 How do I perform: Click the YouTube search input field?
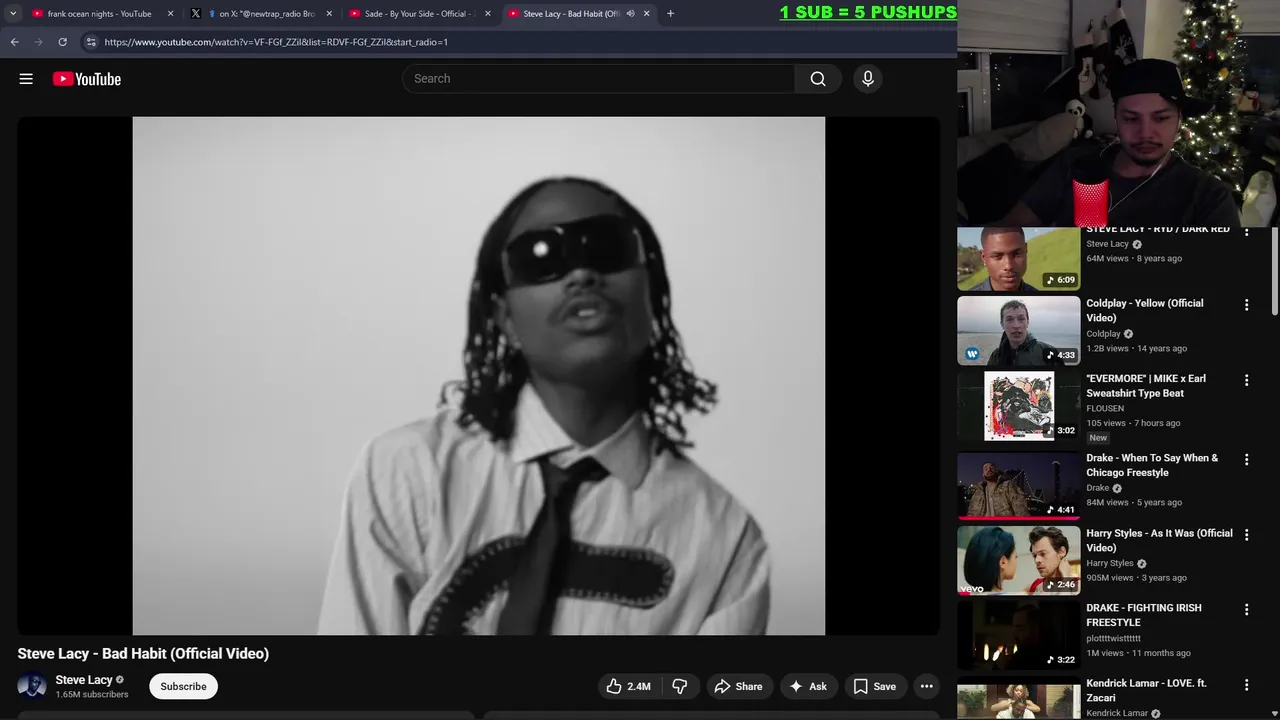click(598, 79)
